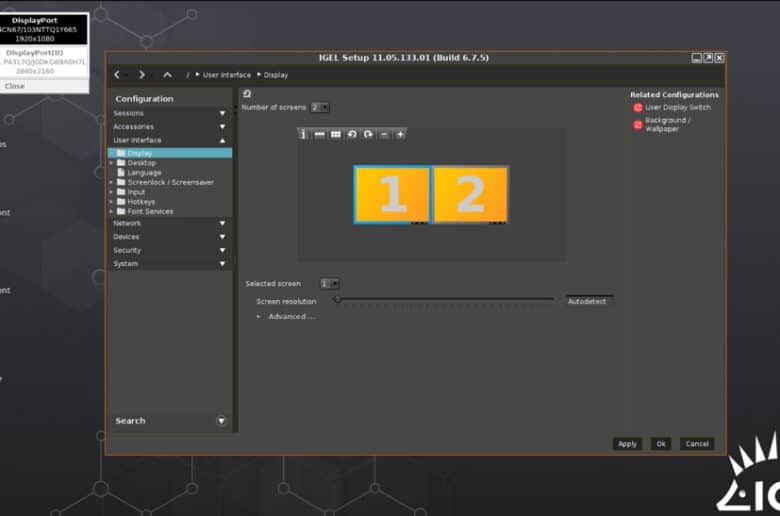Image resolution: width=780 pixels, height=516 pixels.
Task: Click Display in the breadcrumb path
Action: click(276, 75)
